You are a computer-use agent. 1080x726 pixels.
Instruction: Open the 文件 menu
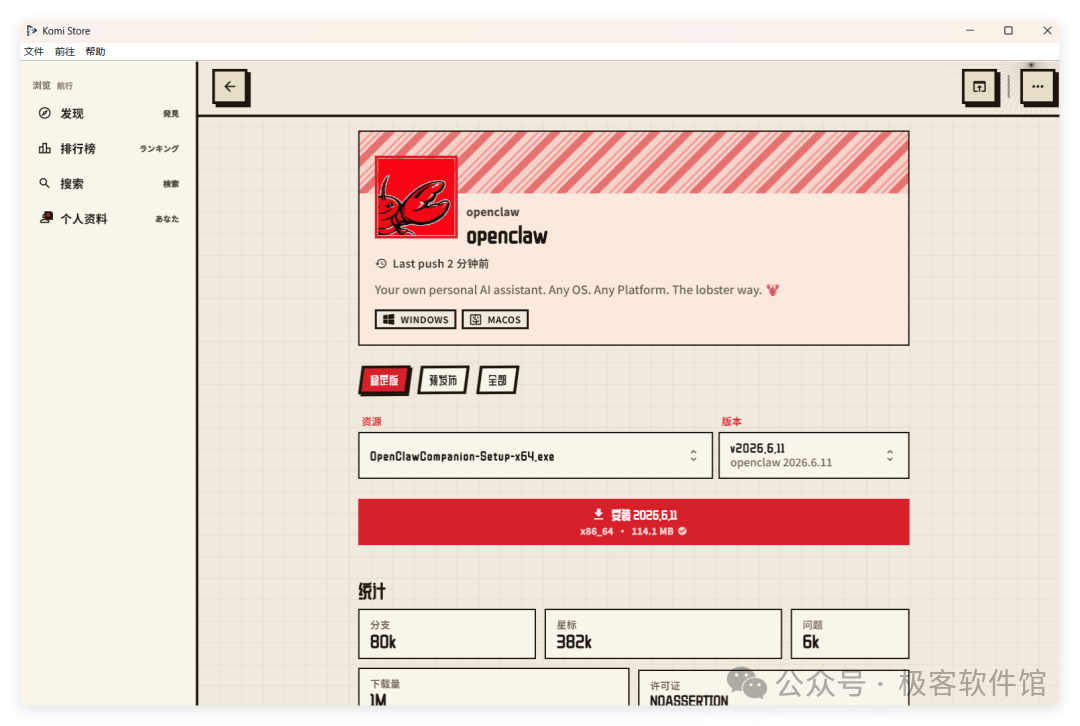pyautogui.click(x=34, y=52)
